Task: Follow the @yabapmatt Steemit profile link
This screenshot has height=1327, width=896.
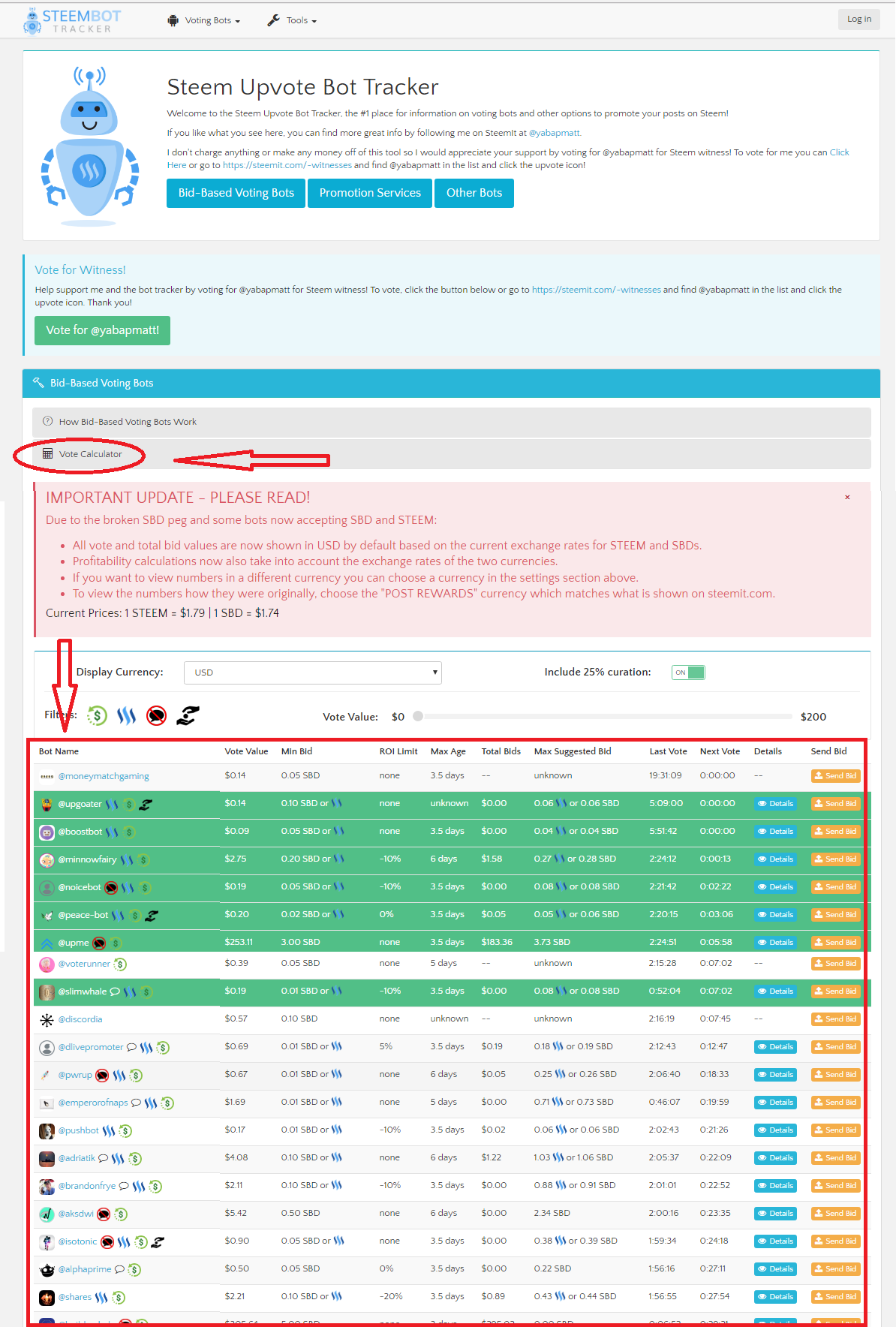Action: (555, 133)
